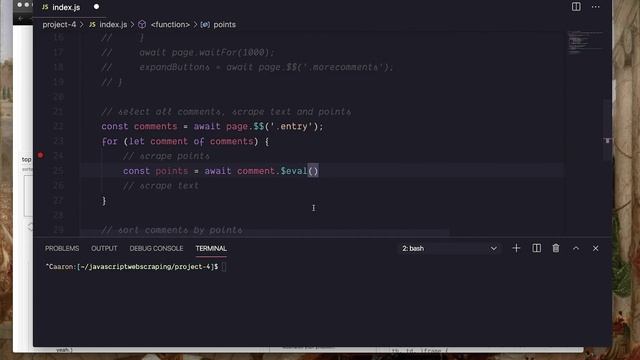The image size is (640, 360).
Task: Create a new terminal with plus icon
Action: 516,248
